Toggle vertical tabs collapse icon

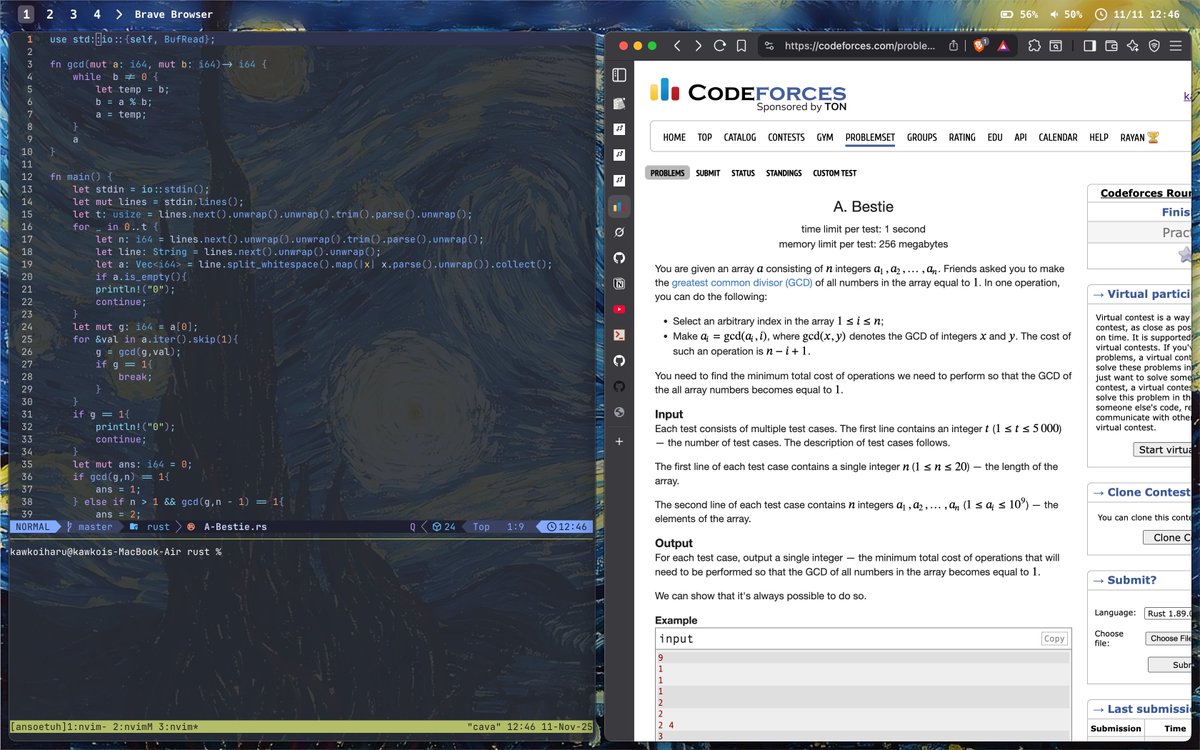pyautogui.click(x=619, y=75)
